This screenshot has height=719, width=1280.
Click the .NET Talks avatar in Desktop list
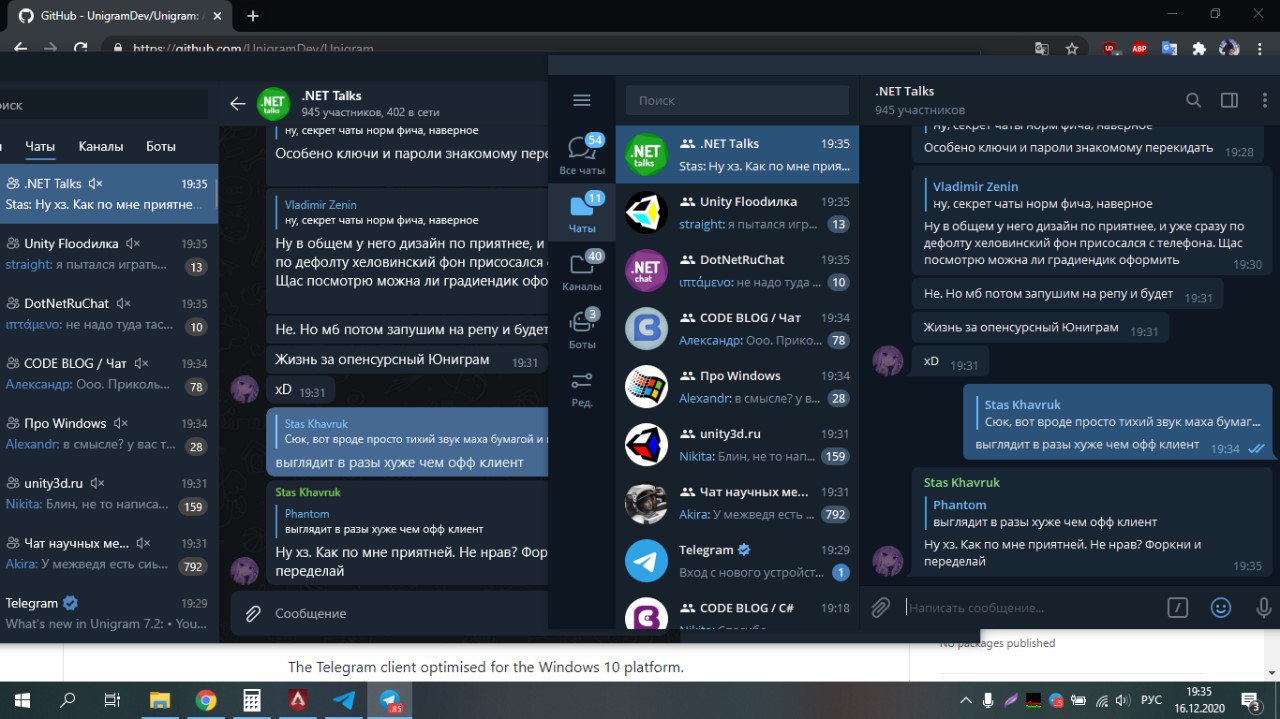click(x=646, y=154)
